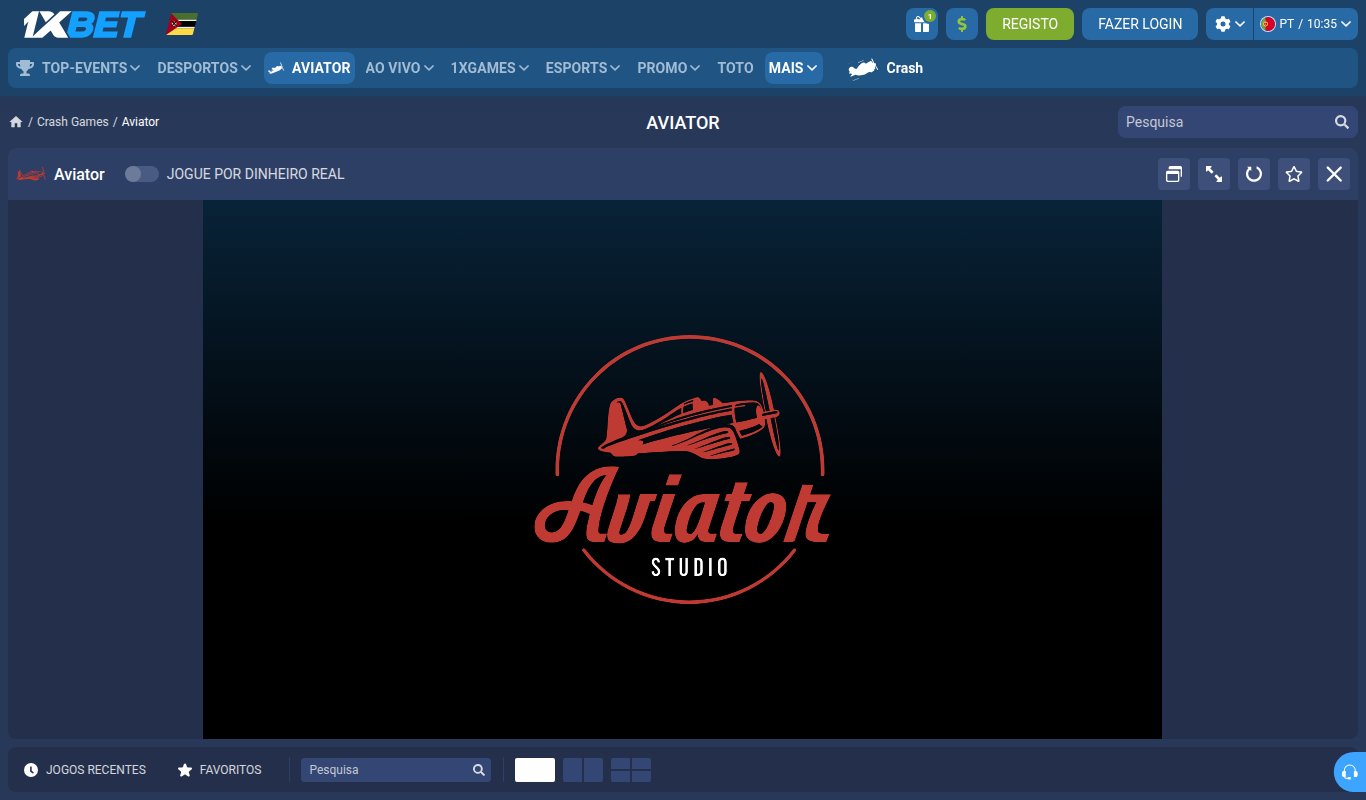1366x800 pixels.
Task: Expand the 1XGAMES menu
Action: [x=489, y=68]
